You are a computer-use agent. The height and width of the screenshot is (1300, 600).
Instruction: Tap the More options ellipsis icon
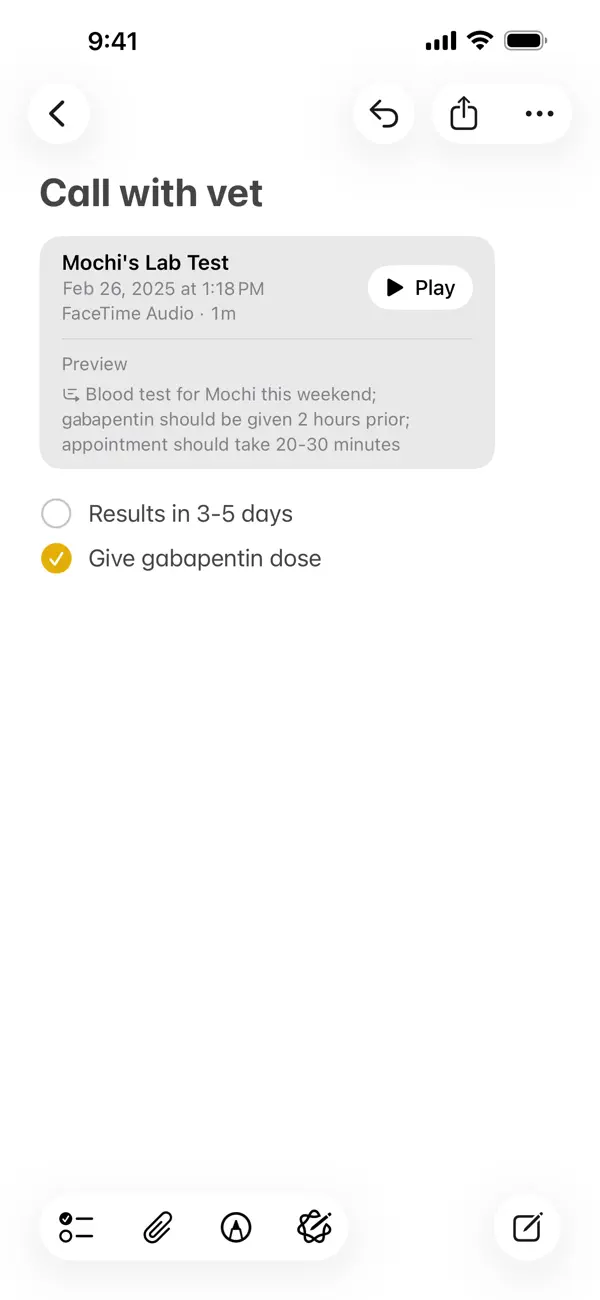[x=539, y=113]
